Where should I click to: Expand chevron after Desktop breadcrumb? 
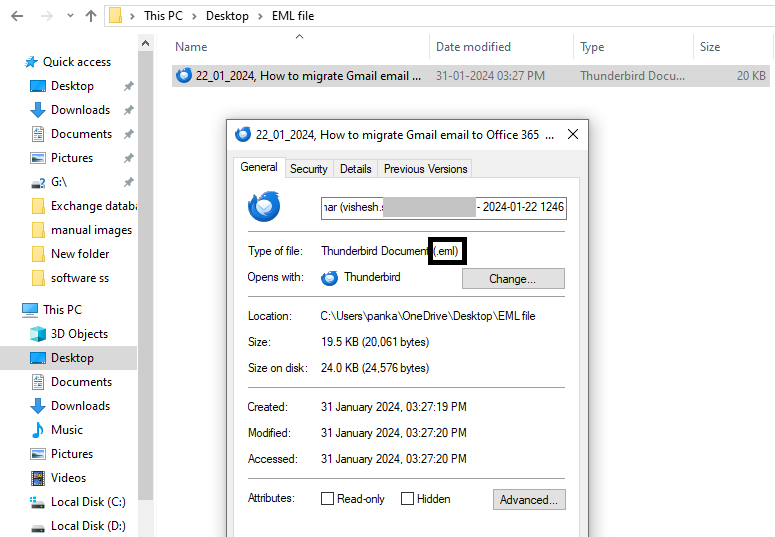pyautogui.click(x=260, y=16)
